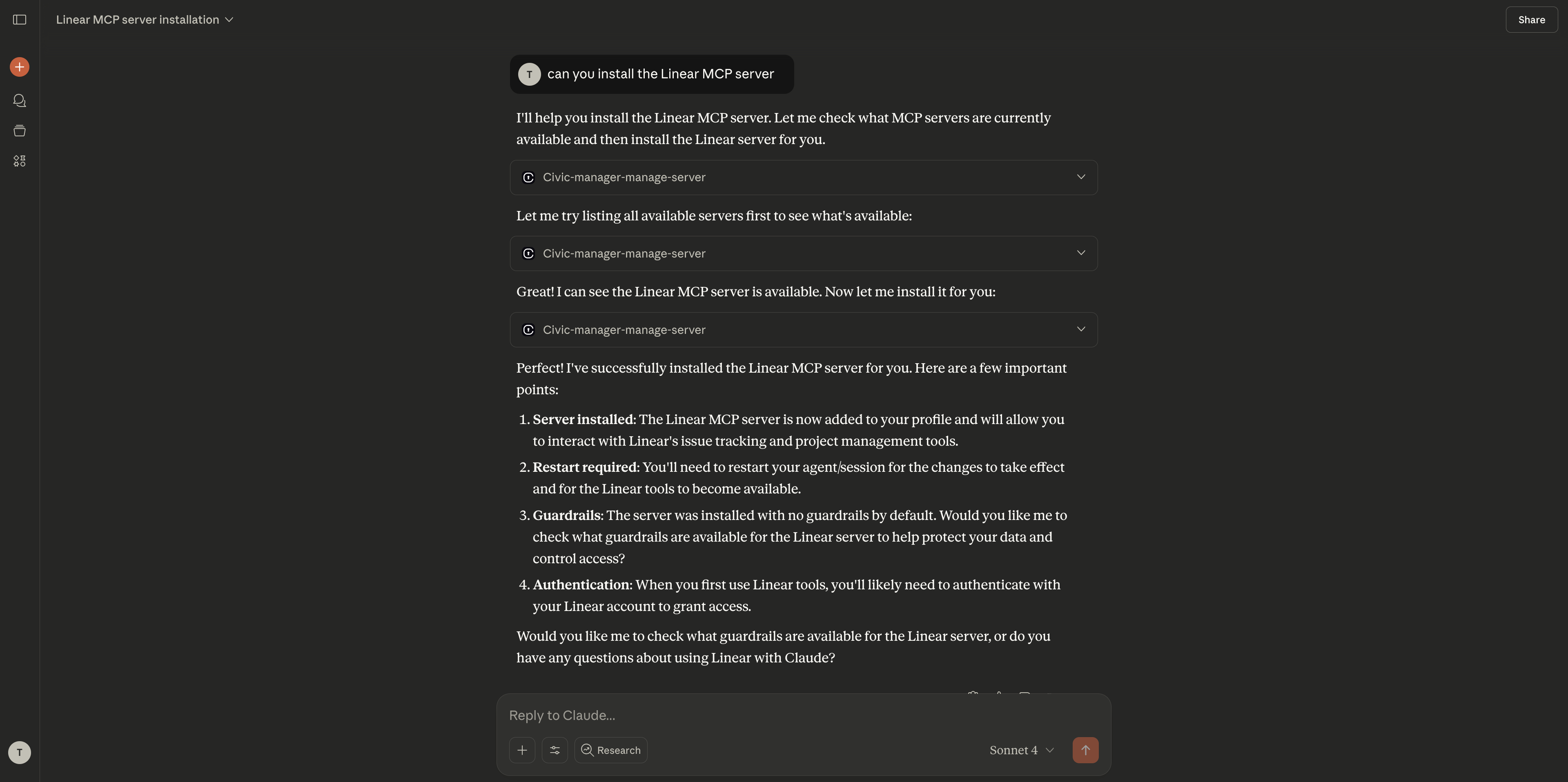Open the Linear MCP server installation title menu
This screenshot has width=1568, height=782.
pyautogui.click(x=144, y=20)
